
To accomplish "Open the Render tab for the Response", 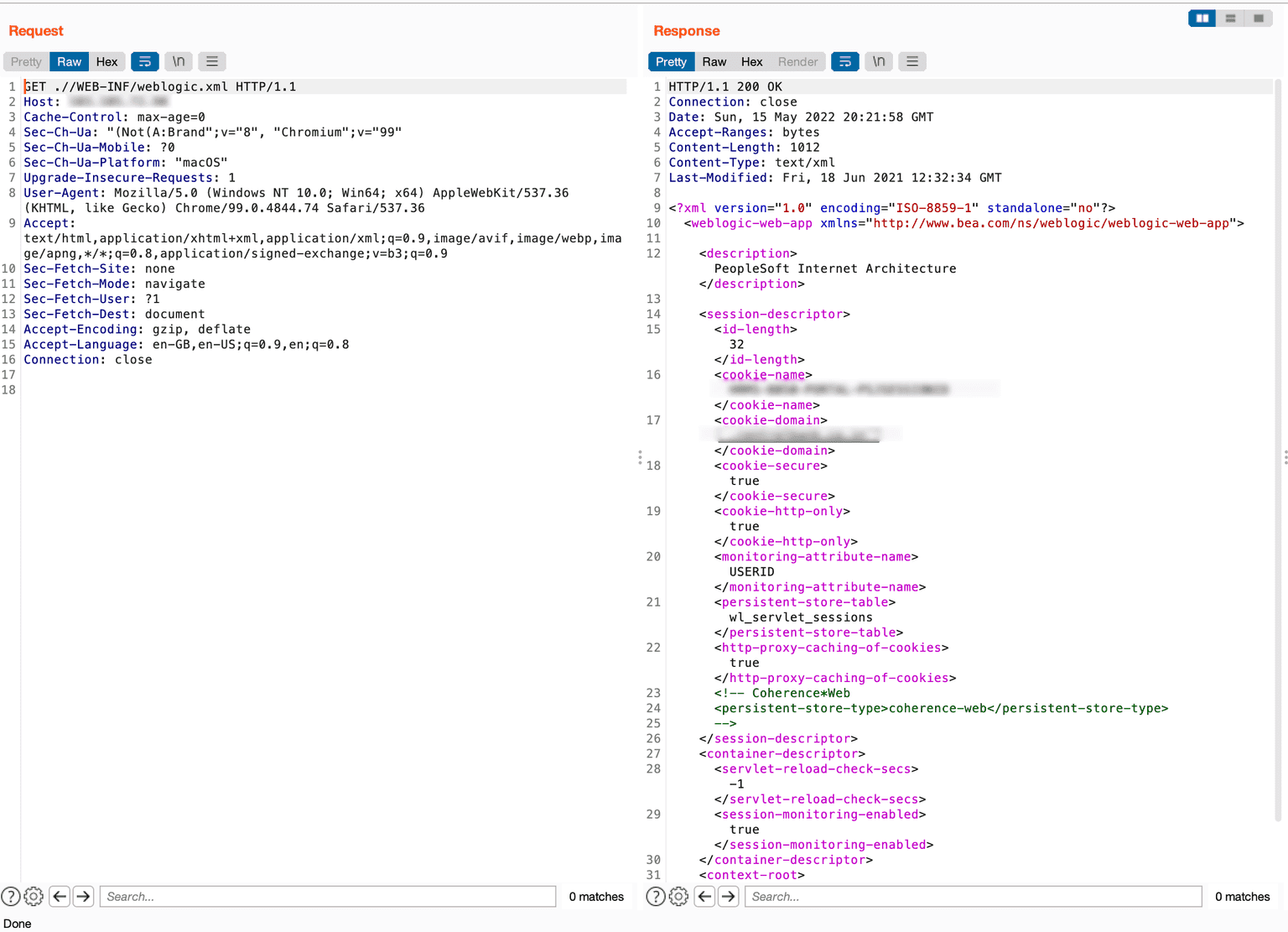I will (x=797, y=61).
